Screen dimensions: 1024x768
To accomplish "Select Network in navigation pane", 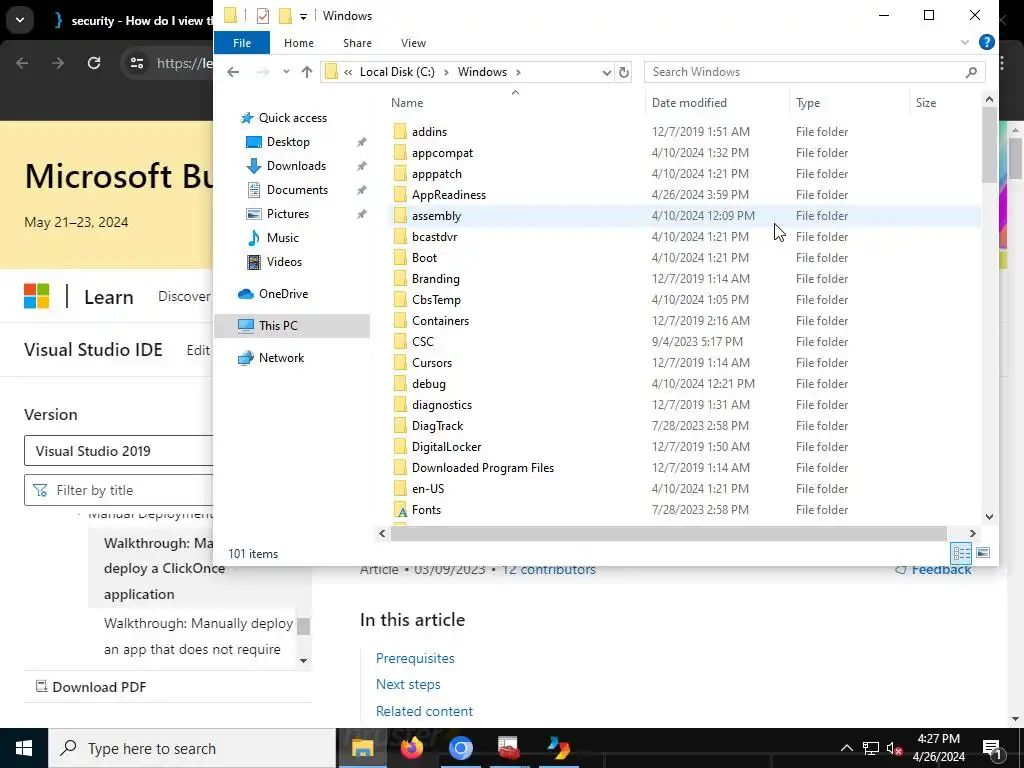I will tap(281, 358).
